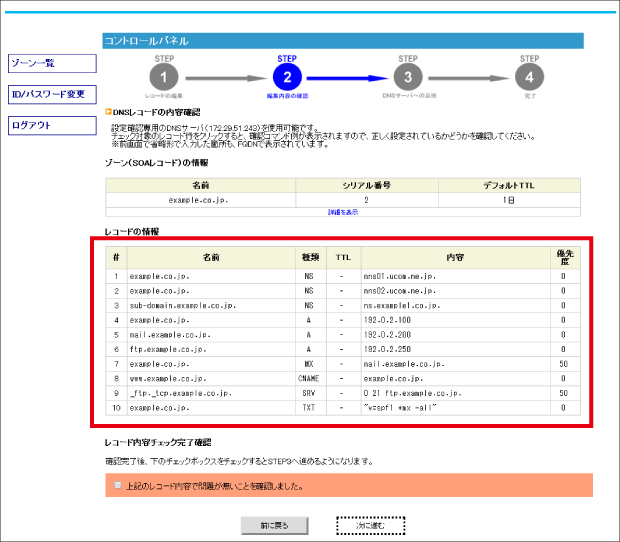The width and height of the screenshot is (620, 542).
Task: Click the example.co.jp. SOA zone name cell
Action: point(200,200)
